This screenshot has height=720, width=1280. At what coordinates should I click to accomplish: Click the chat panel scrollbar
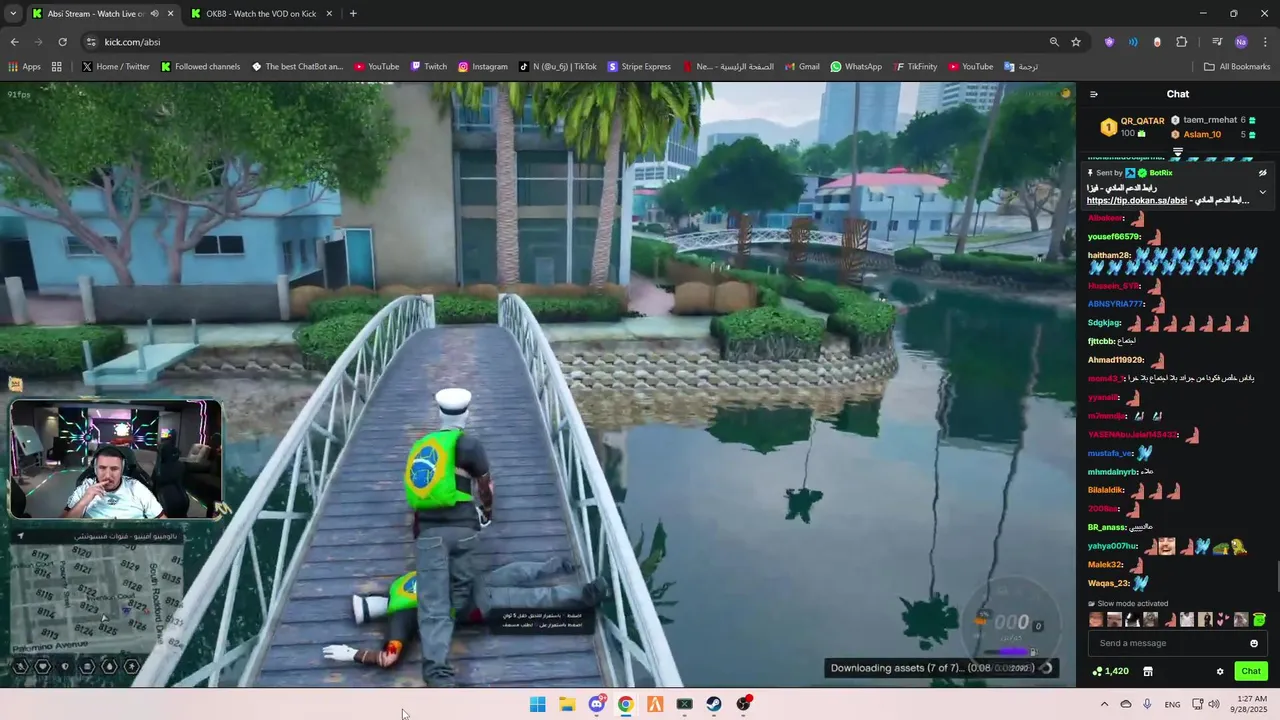tap(1277, 577)
